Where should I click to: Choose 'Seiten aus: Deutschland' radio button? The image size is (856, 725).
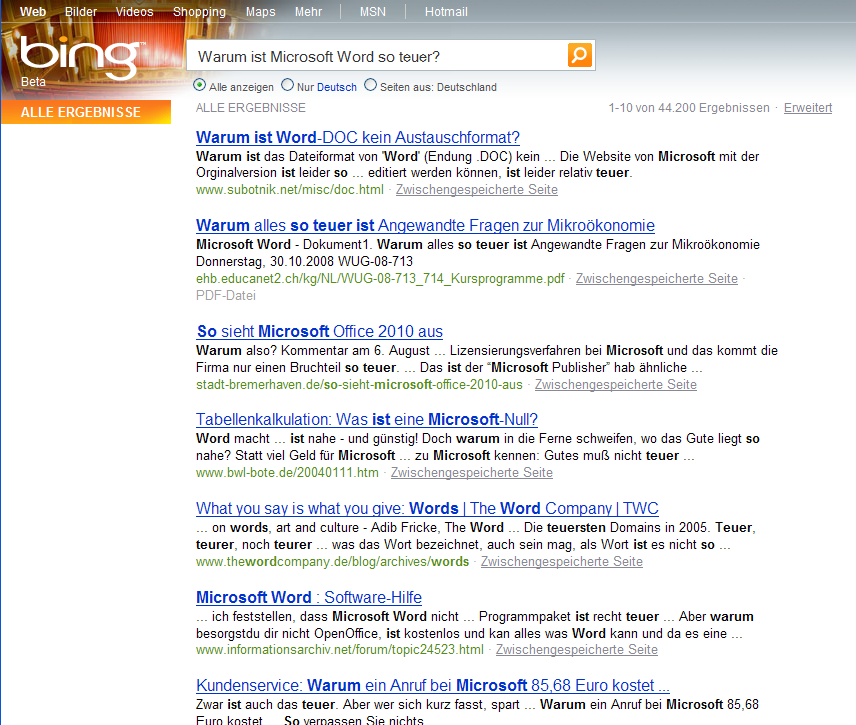tap(371, 86)
